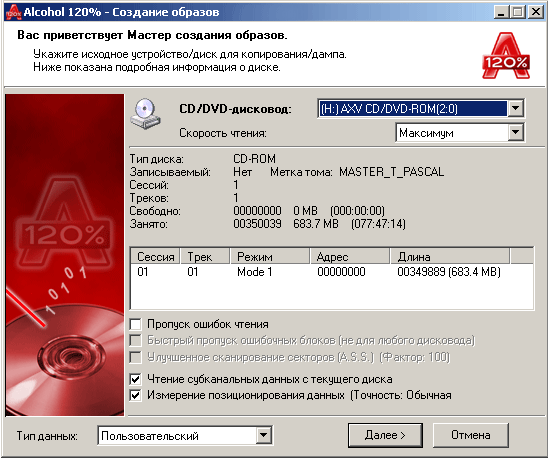Click the address cell 00000000 in track list
The height and width of the screenshot is (459, 549).
pyautogui.click(x=341, y=272)
